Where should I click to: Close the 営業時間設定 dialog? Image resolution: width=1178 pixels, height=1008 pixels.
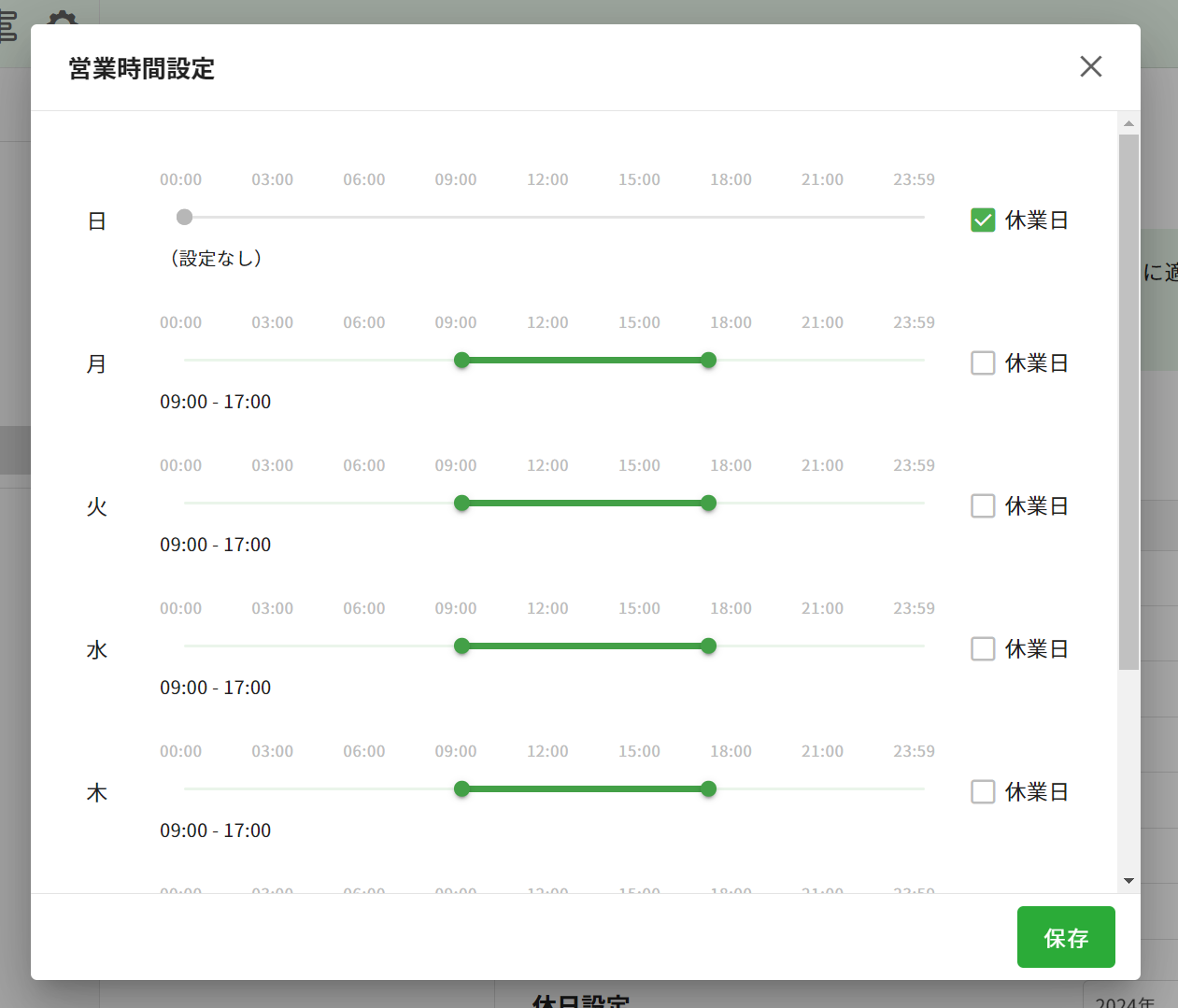[x=1090, y=66]
